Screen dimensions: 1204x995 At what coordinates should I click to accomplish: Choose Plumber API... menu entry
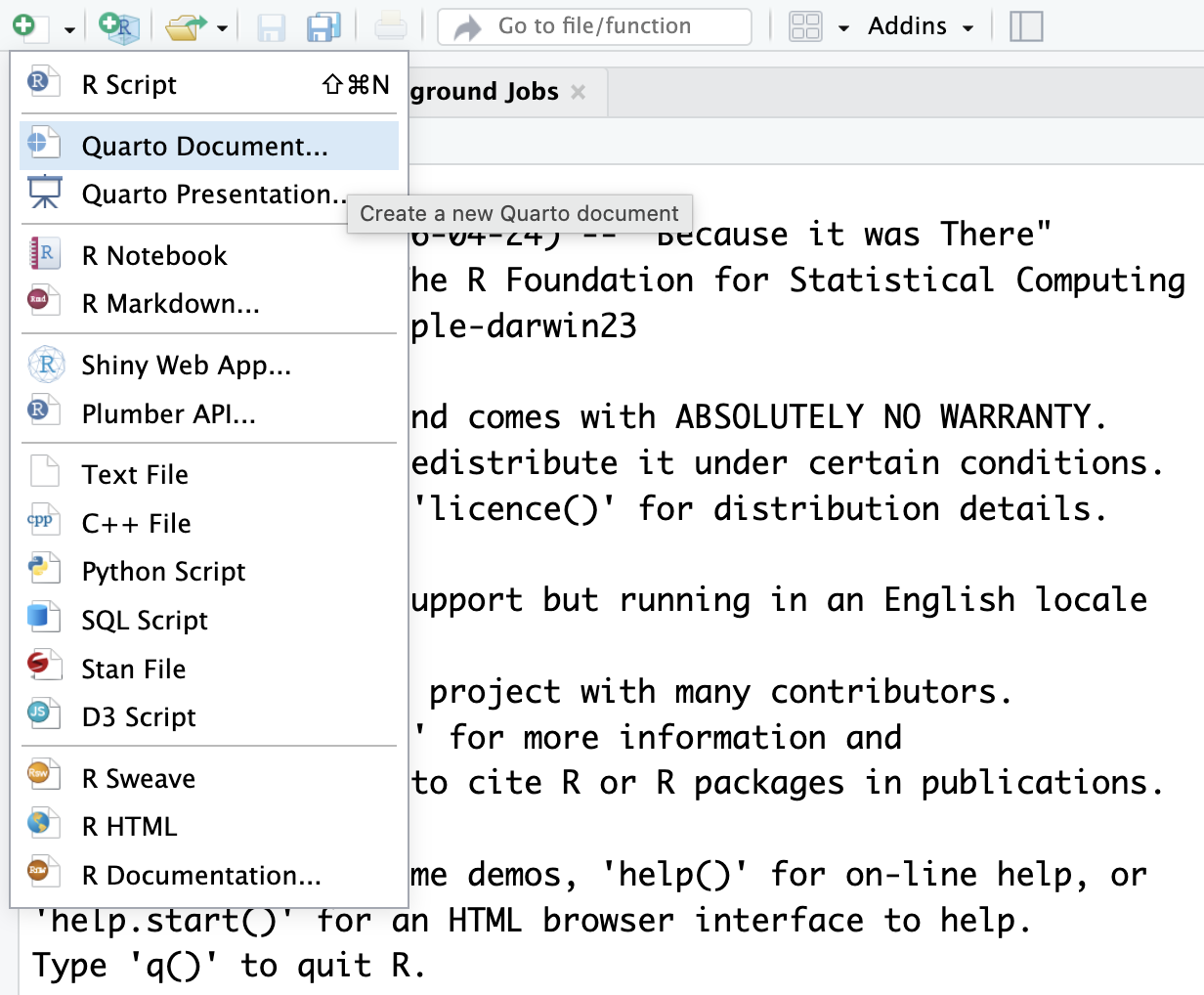coord(209,413)
